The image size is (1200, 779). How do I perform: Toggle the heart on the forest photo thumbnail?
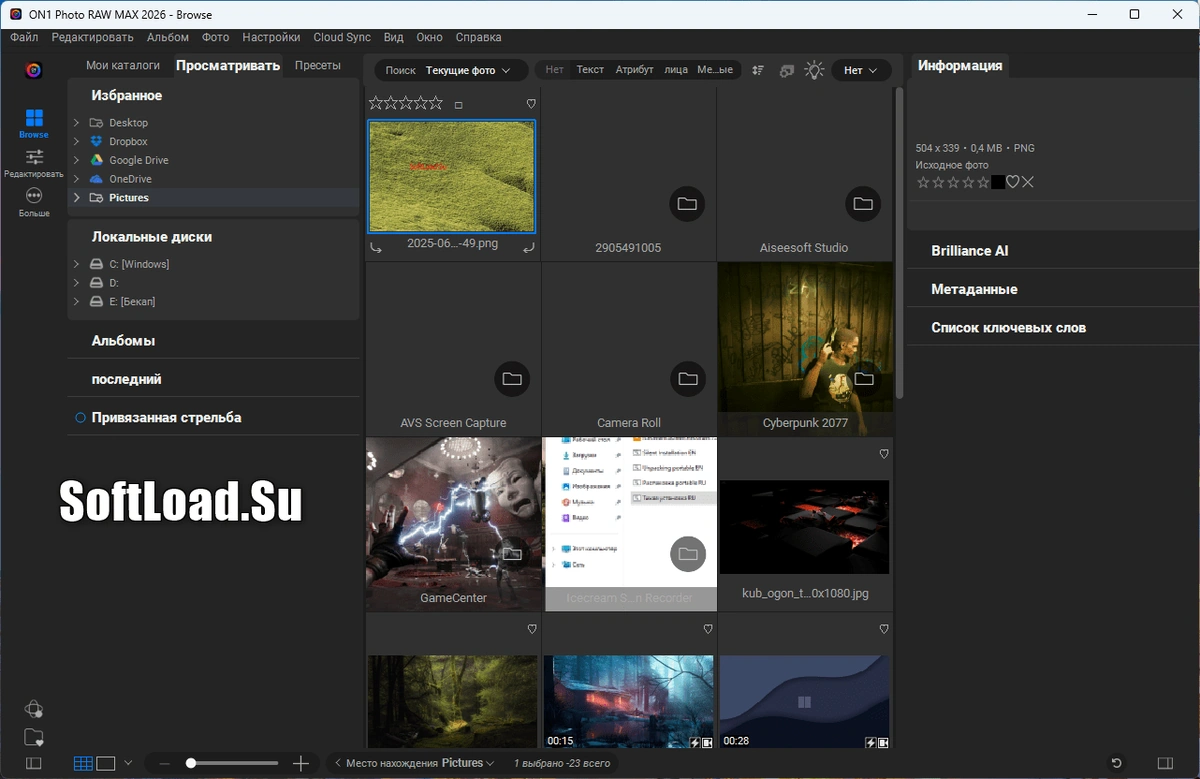[x=532, y=629]
